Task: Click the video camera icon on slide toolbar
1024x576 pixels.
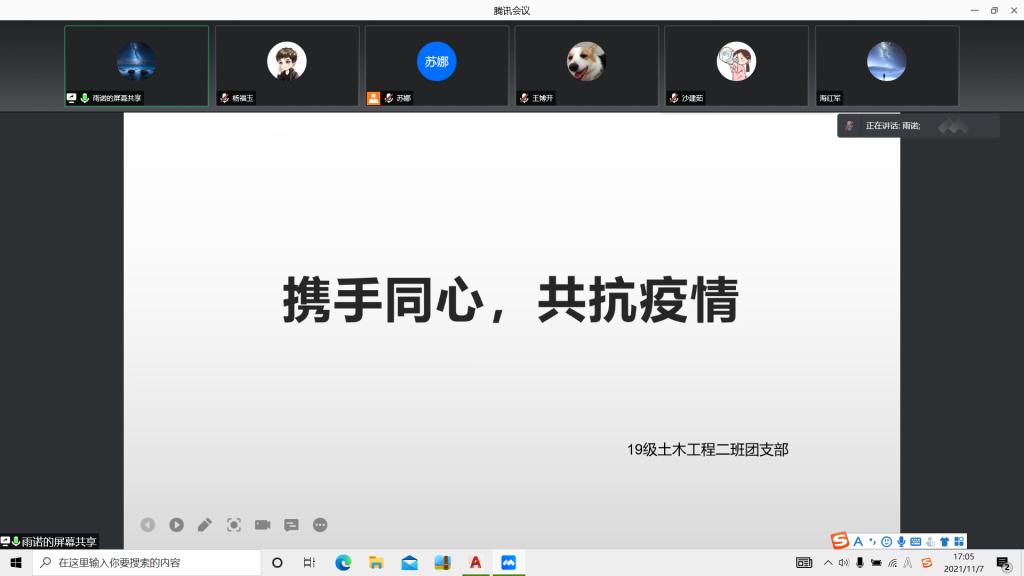Action: point(263,525)
